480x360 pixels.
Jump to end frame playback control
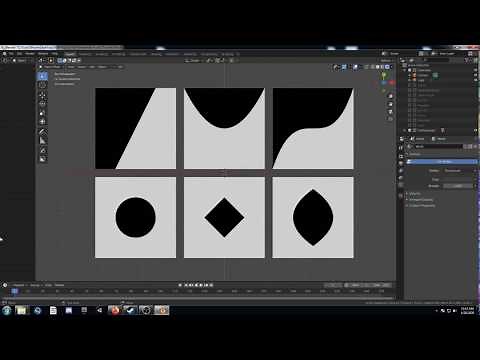pos(211,285)
